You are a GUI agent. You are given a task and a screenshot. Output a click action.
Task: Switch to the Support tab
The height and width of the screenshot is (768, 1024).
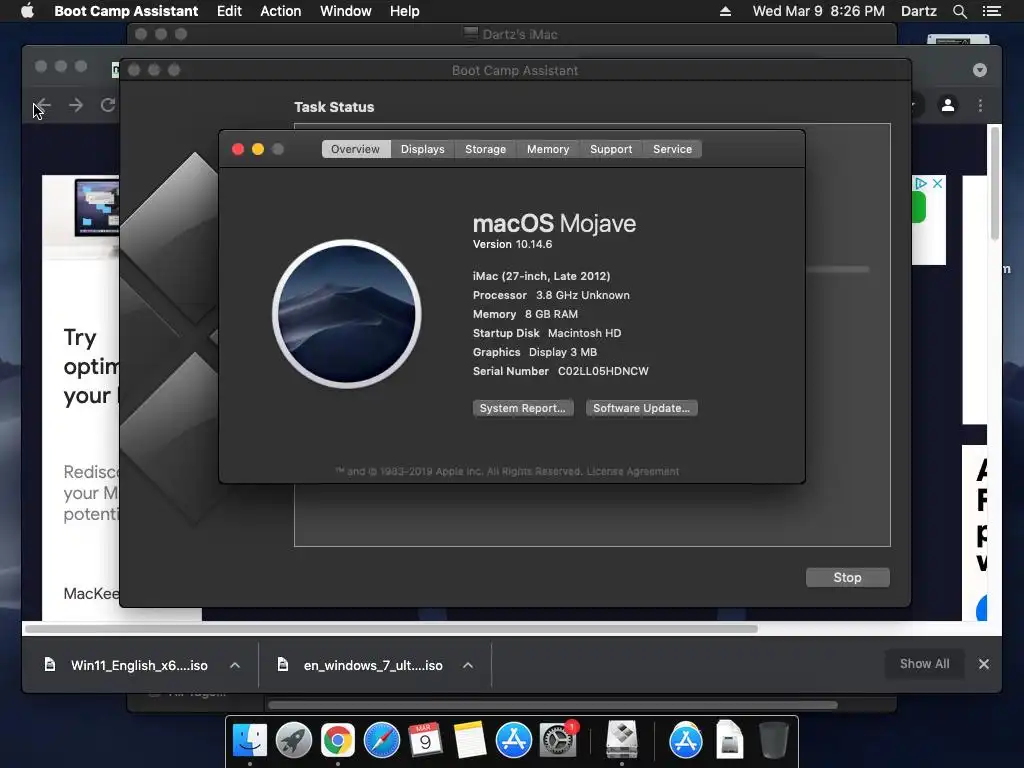click(611, 149)
